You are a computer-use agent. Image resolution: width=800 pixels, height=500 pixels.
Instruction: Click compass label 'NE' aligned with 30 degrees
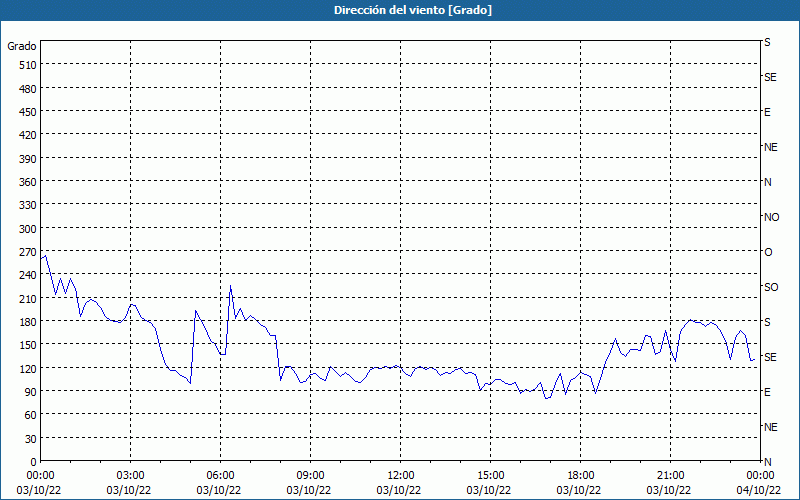click(x=771, y=427)
